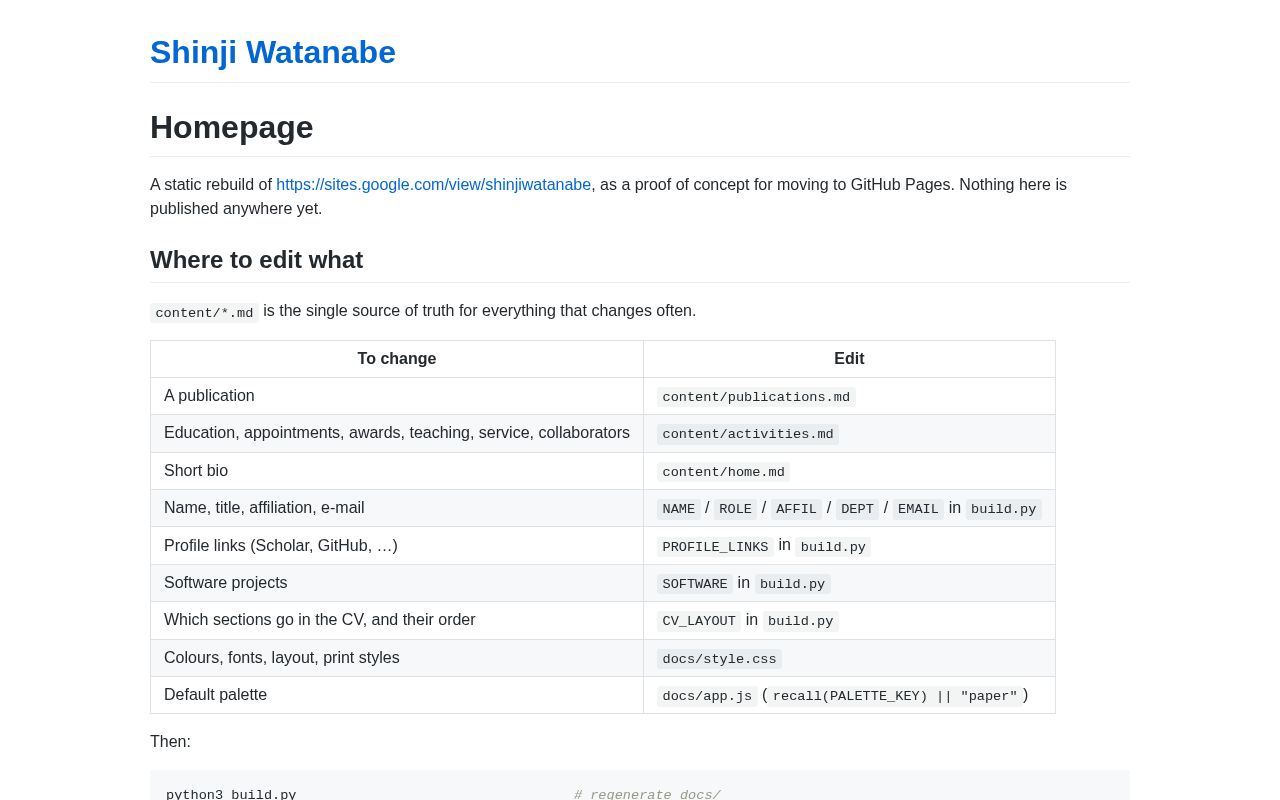Click the 'Name, title, affiliation, e-mail' cell
The width and height of the screenshot is (1280, 800).
coord(397,508)
